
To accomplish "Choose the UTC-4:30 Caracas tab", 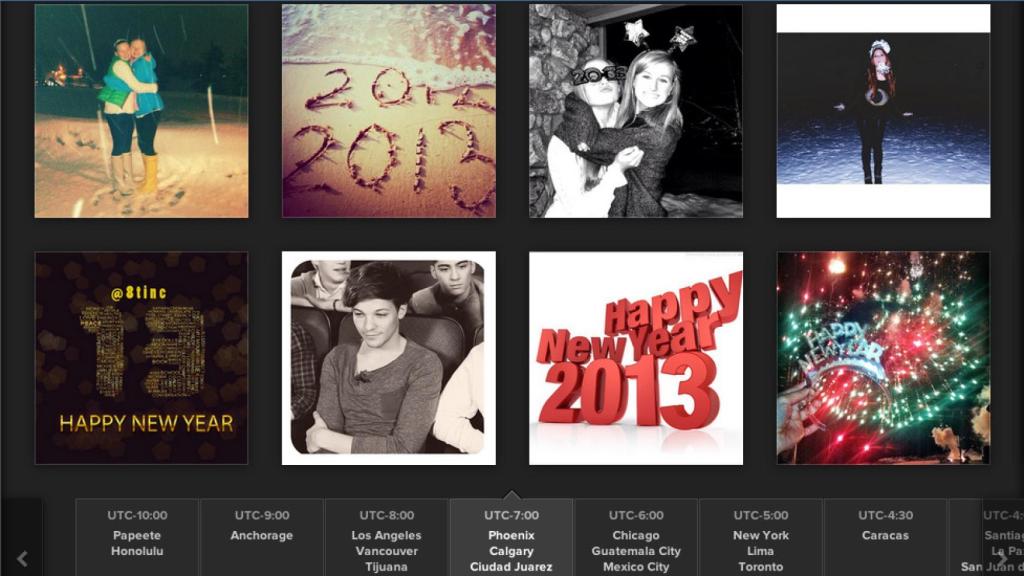I will tap(886, 537).
